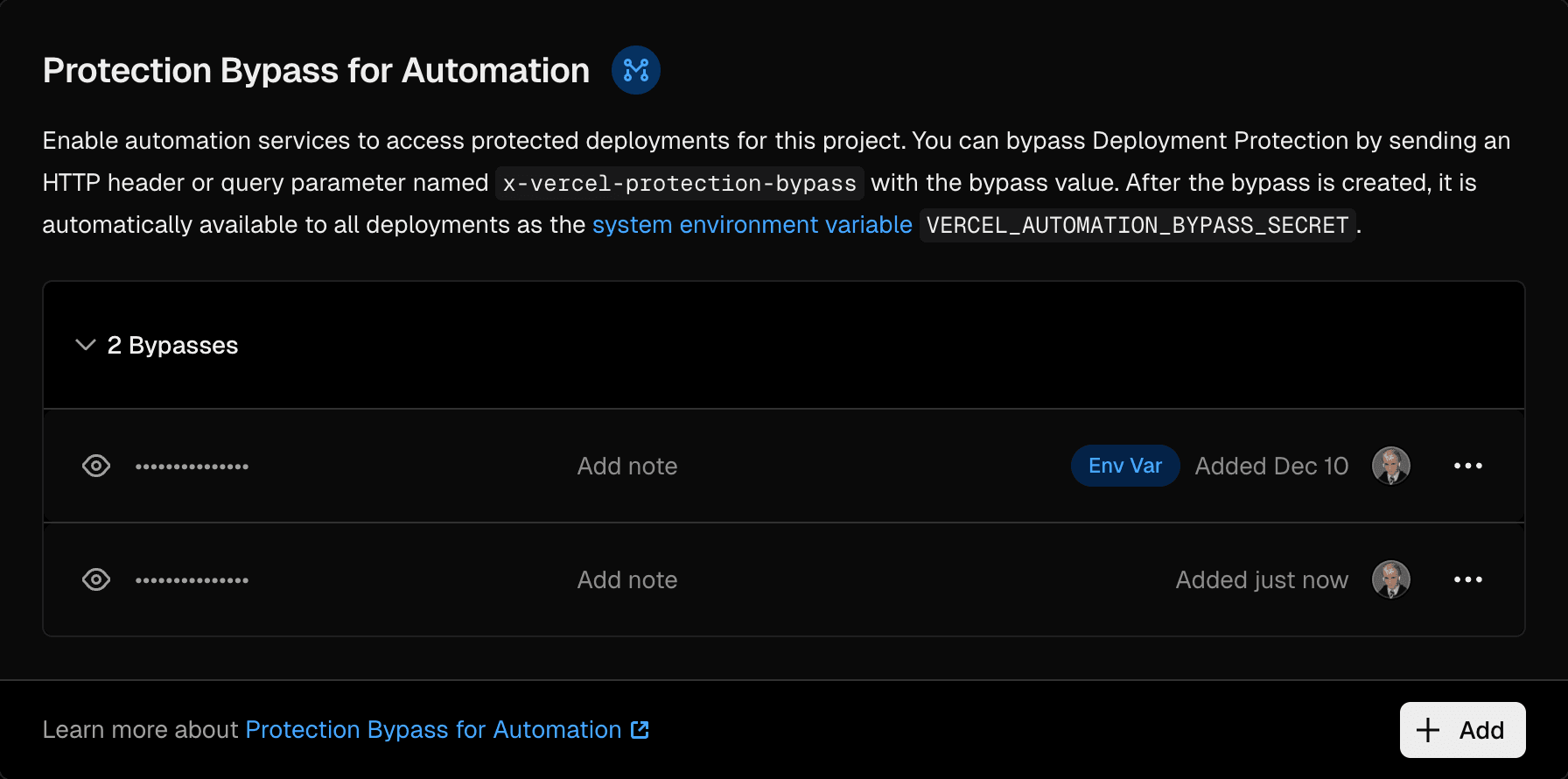Screen dimensions: 1568x779
Task: Collapse the 2 Bypasses list chevron
Action: pyautogui.click(x=86, y=345)
